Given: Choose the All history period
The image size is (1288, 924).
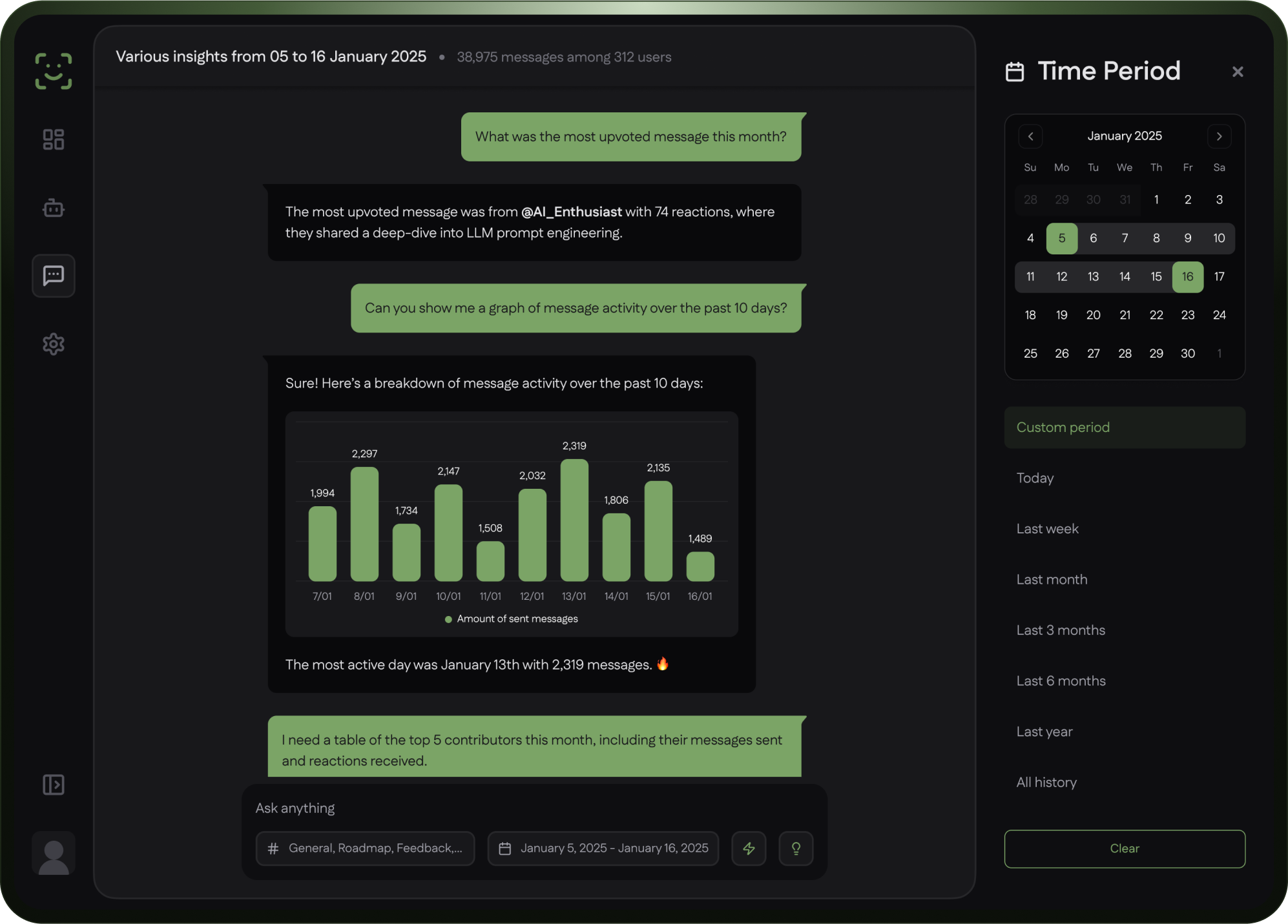Looking at the screenshot, I should pyautogui.click(x=1046, y=783).
